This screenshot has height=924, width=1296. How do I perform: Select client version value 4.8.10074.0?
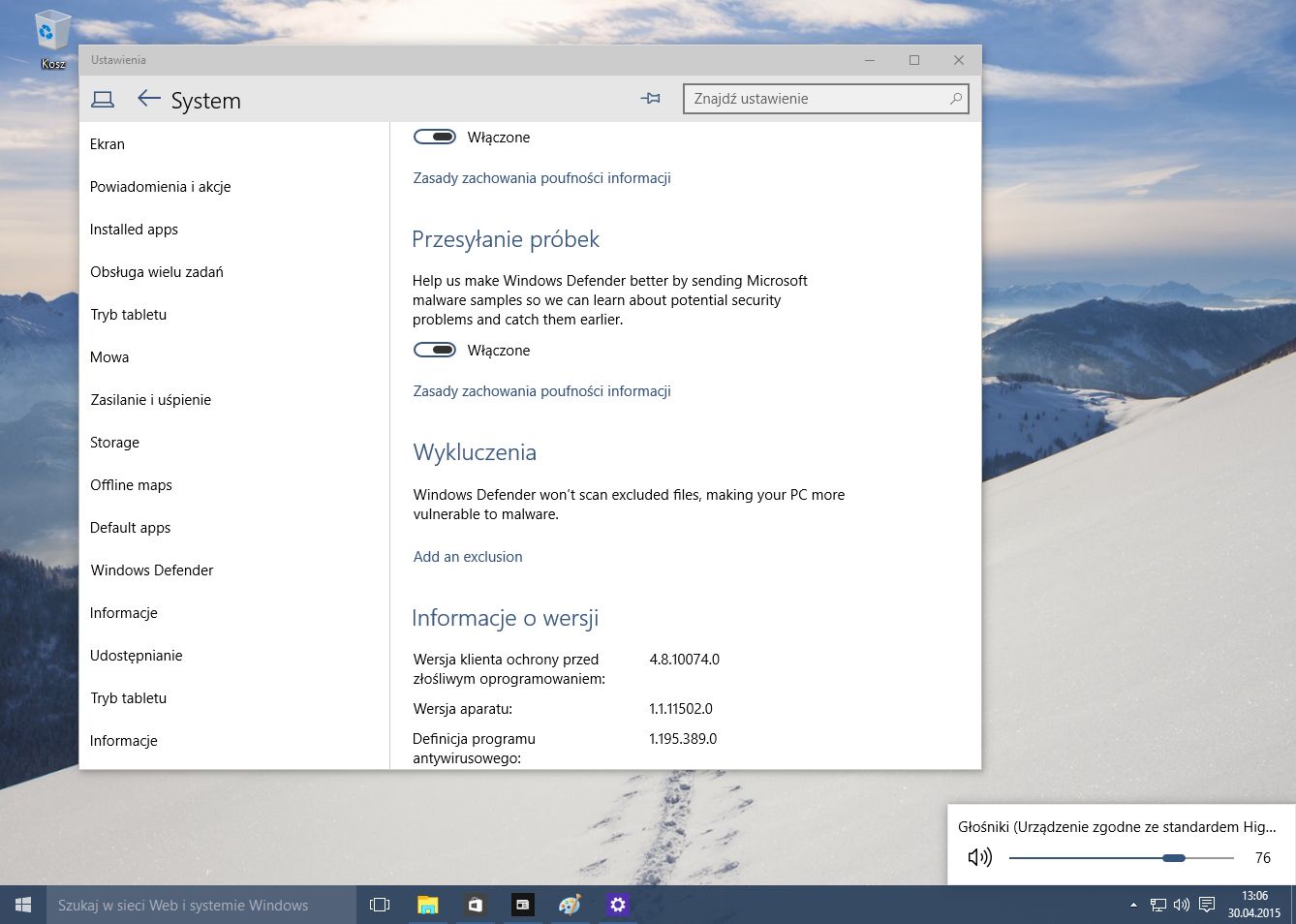point(685,659)
